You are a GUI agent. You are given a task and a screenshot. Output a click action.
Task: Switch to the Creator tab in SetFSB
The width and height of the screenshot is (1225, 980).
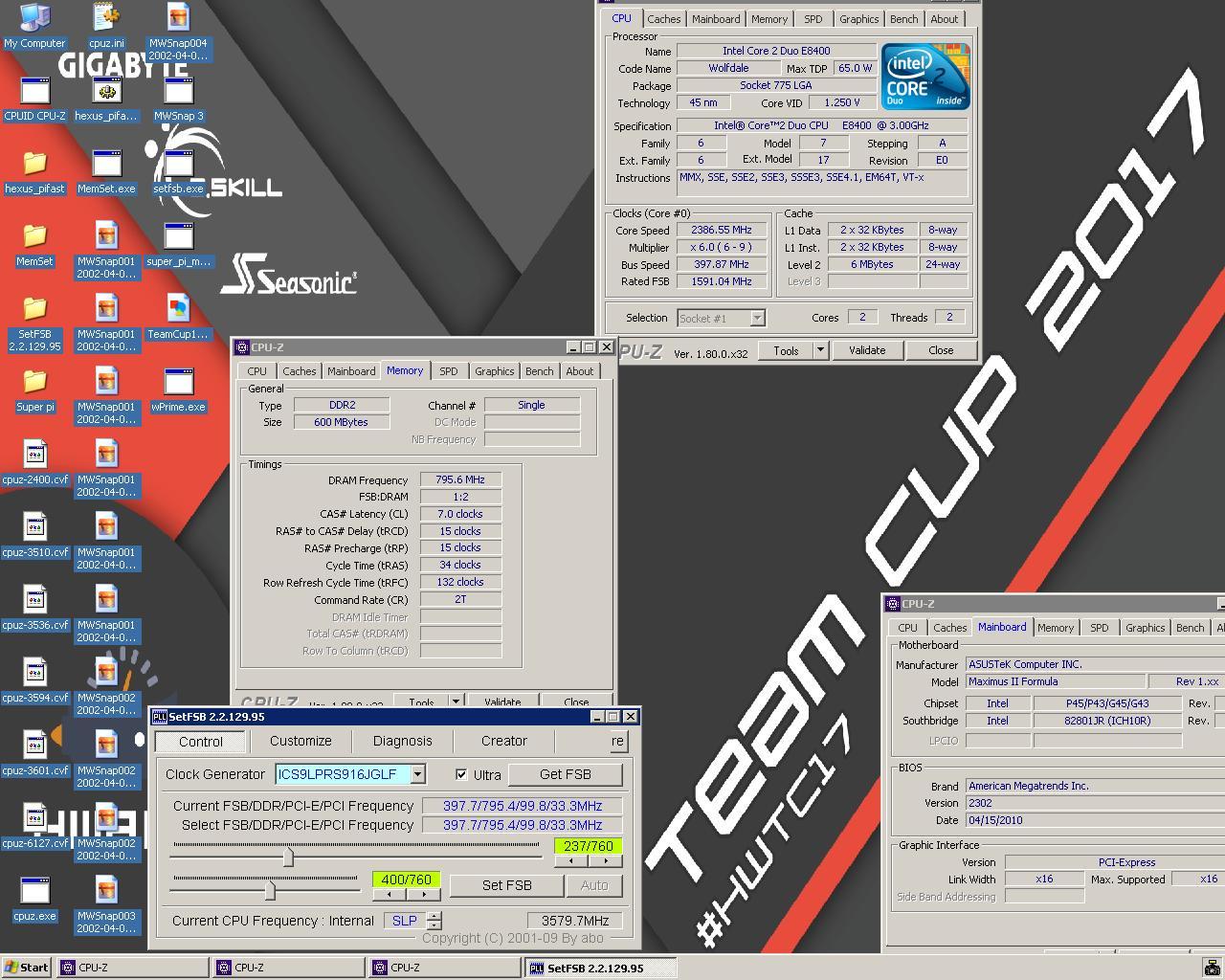[504, 741]
